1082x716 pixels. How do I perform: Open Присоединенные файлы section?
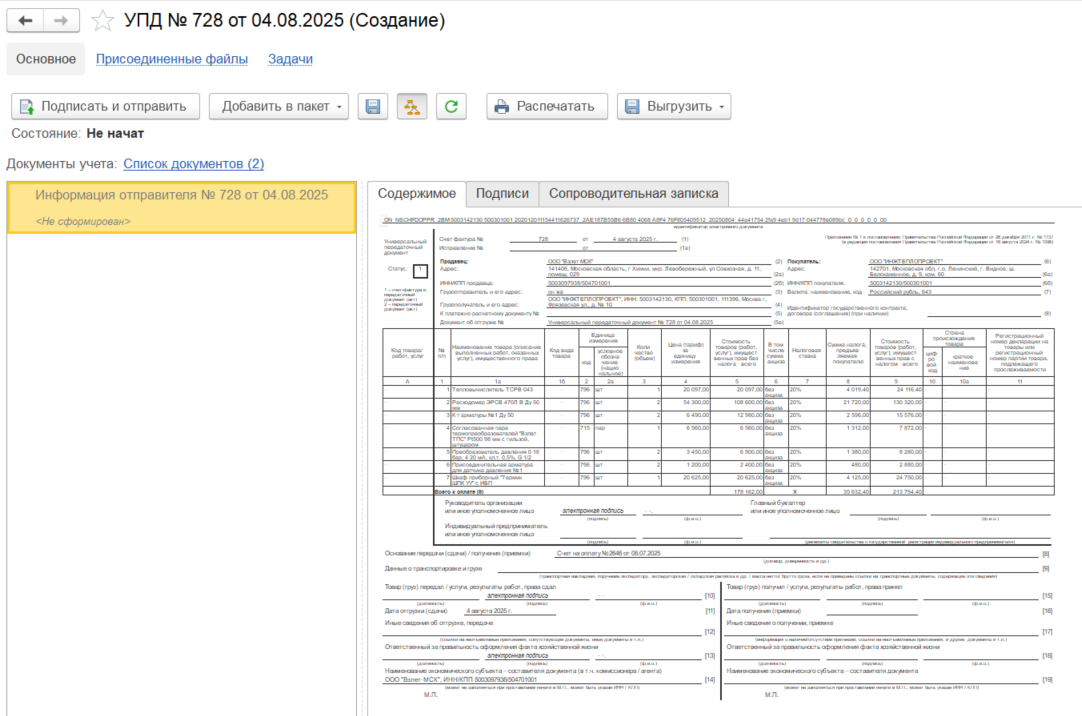[x=172, y=59]
